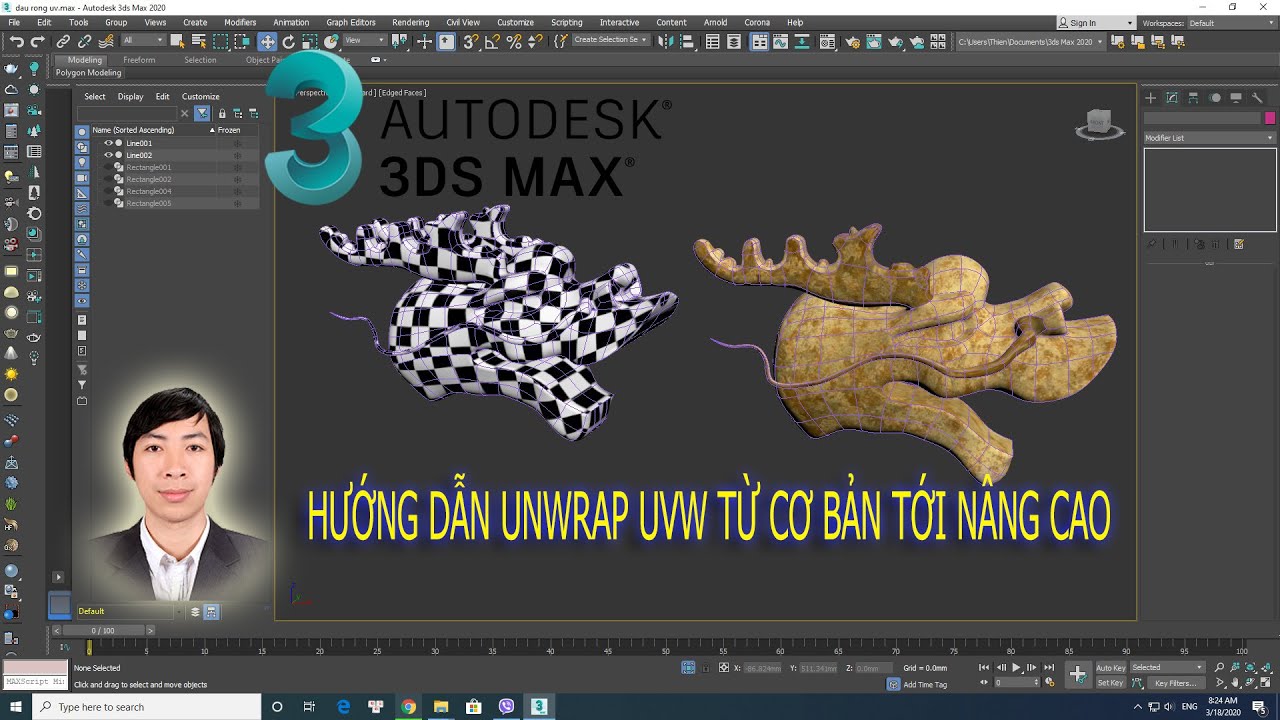Toggle the selection lock icon in status bar
1280x720 pixels.
pyautogui.click(x=706, y=668)
